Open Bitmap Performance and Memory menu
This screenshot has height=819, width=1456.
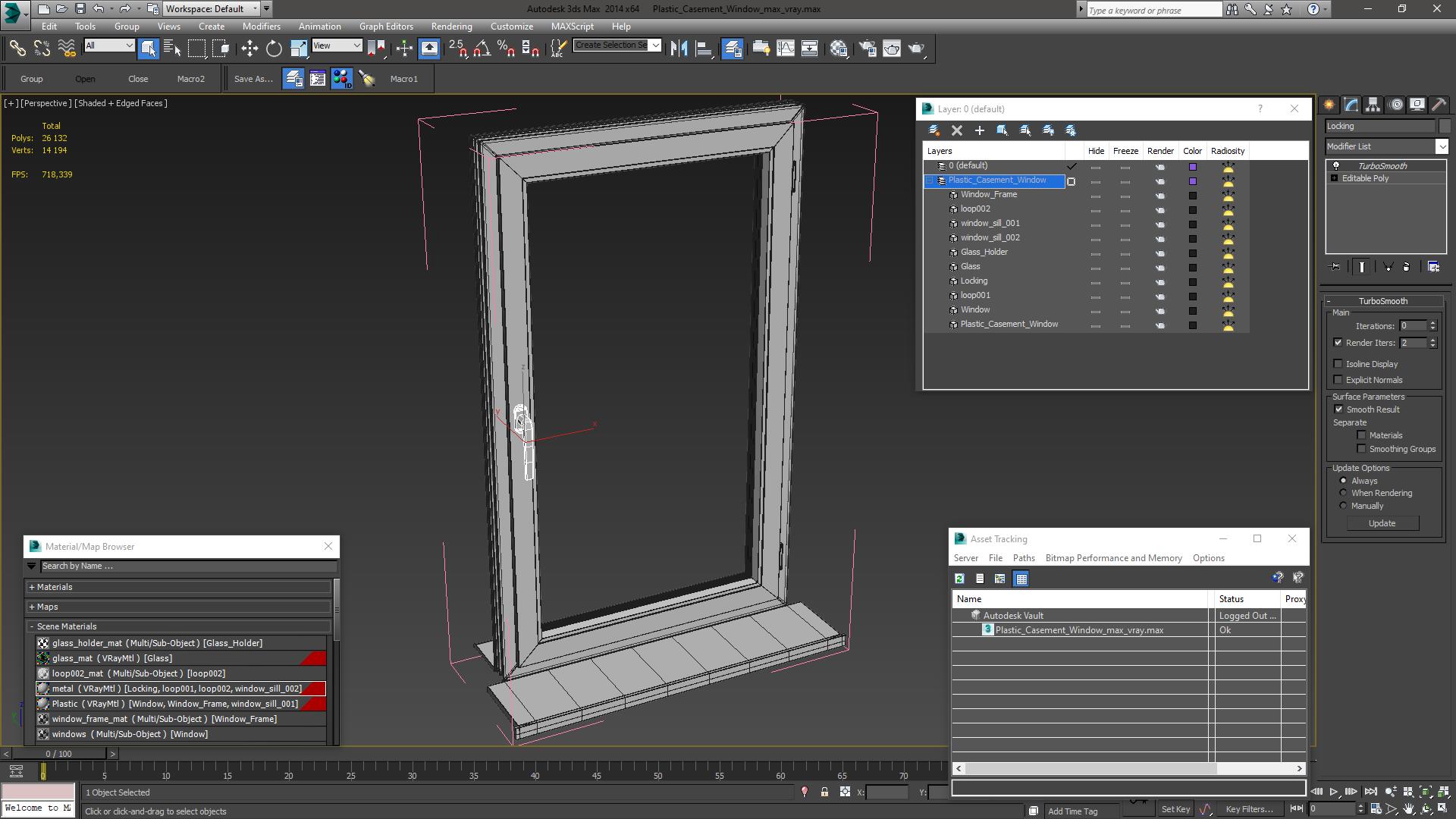pyautogui.click(x=1113, y=558)
